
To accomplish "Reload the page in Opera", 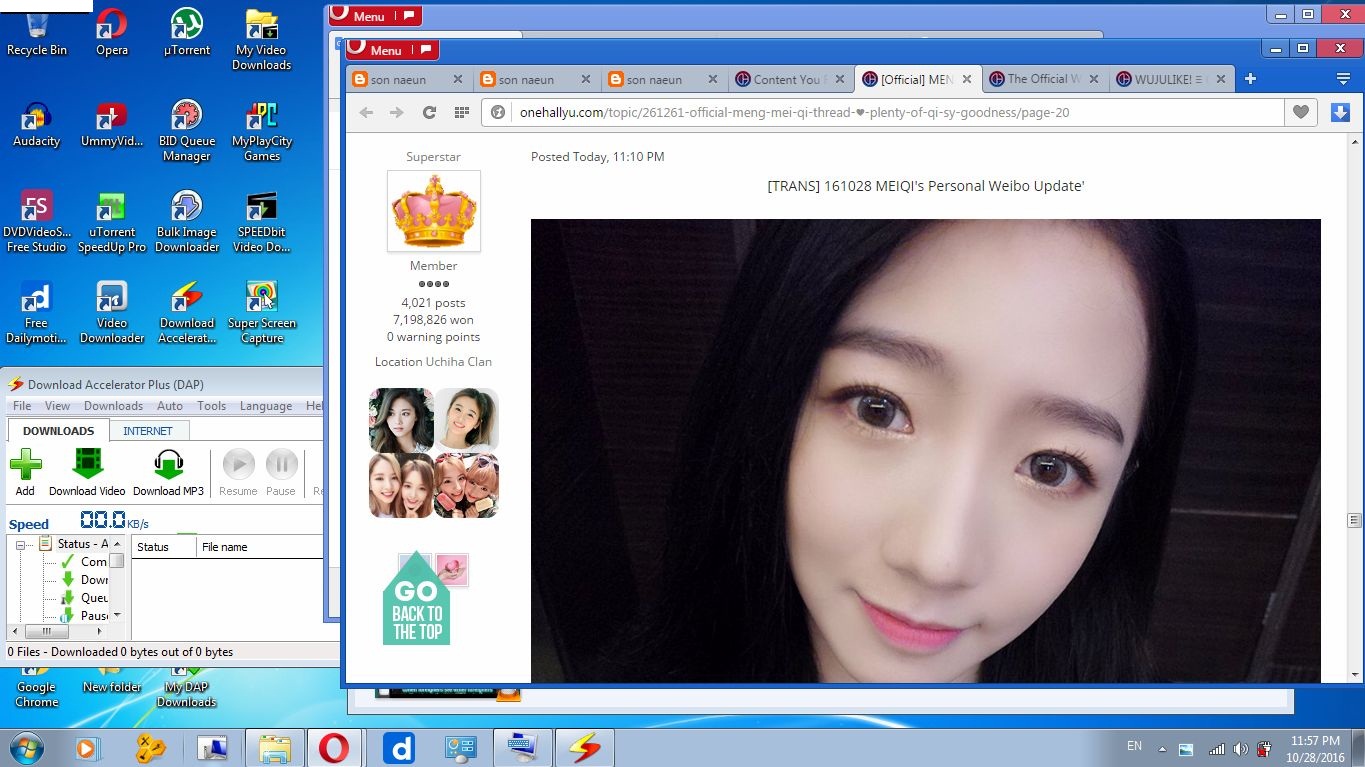I will (429, 113).
